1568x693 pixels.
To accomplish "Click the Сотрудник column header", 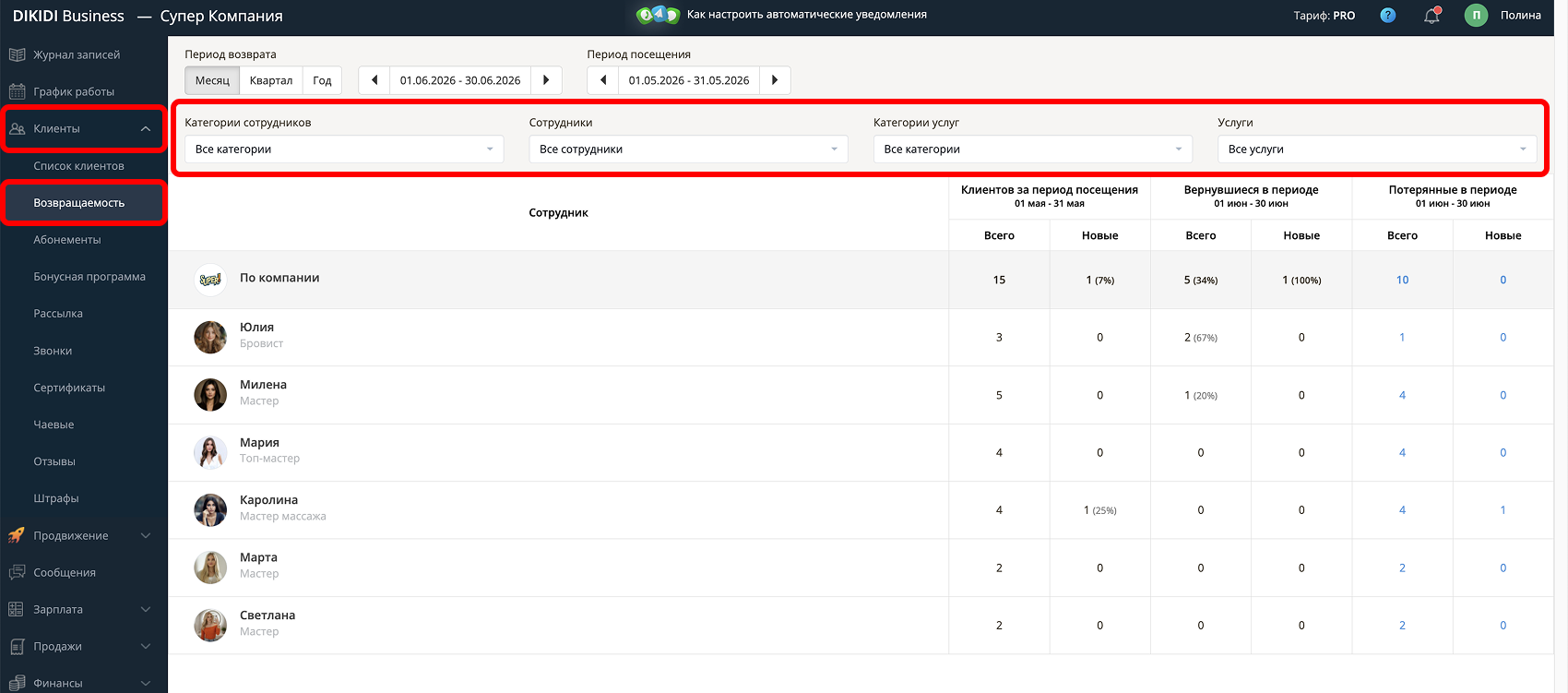I will (558, 212).
